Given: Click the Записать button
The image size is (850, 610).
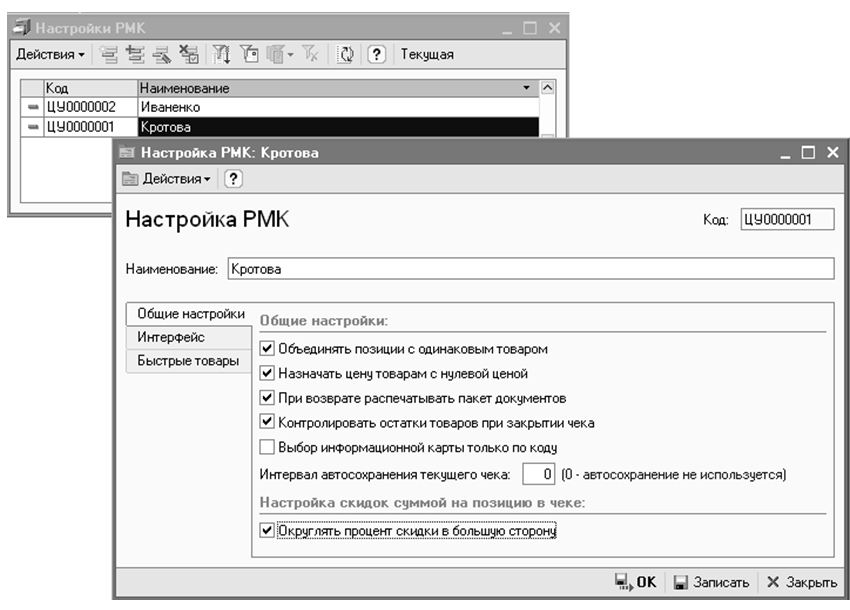Looking at the screenshot, I should pyautogui.click(x=711, y=582).
